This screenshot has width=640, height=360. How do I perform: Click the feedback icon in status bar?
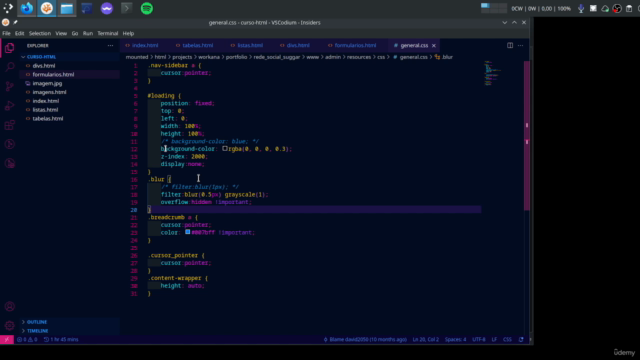(x=521, y=340)
